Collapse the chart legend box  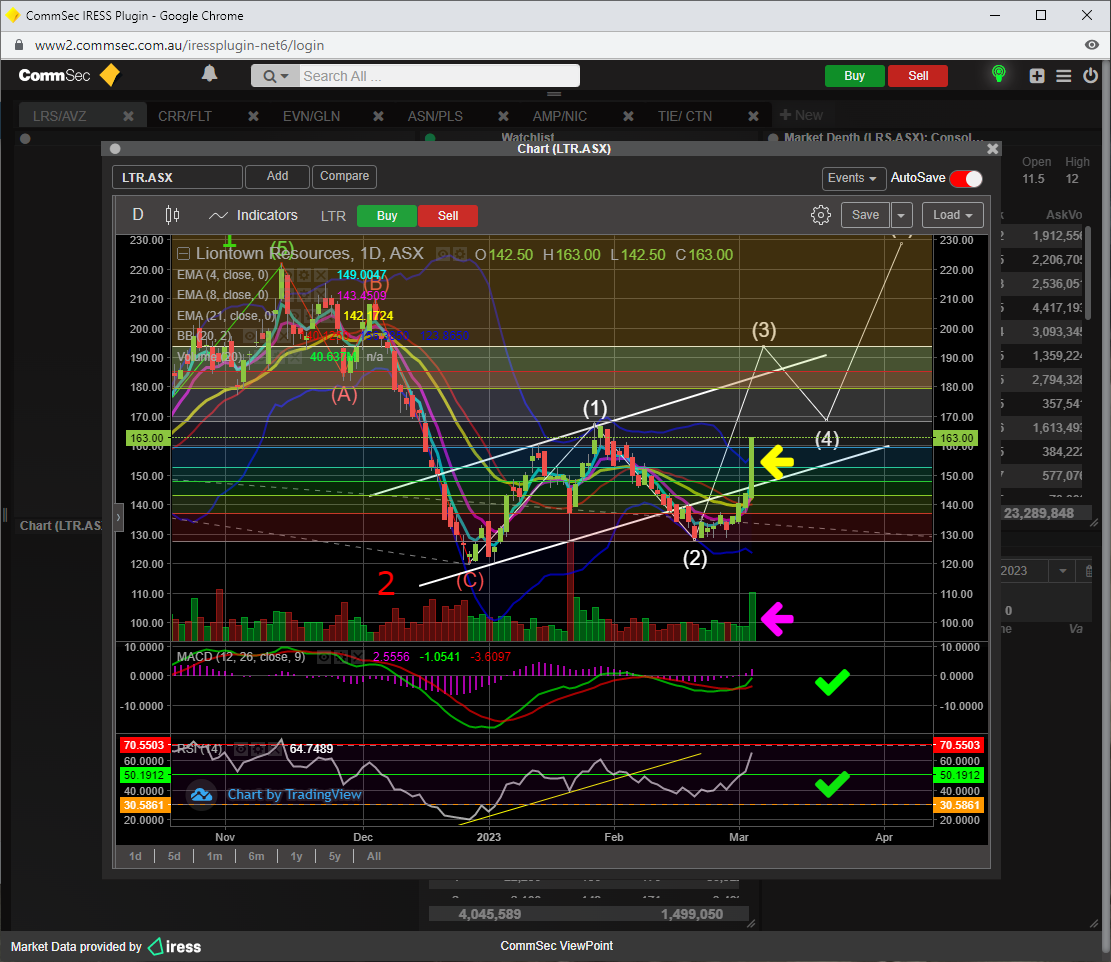184,254
